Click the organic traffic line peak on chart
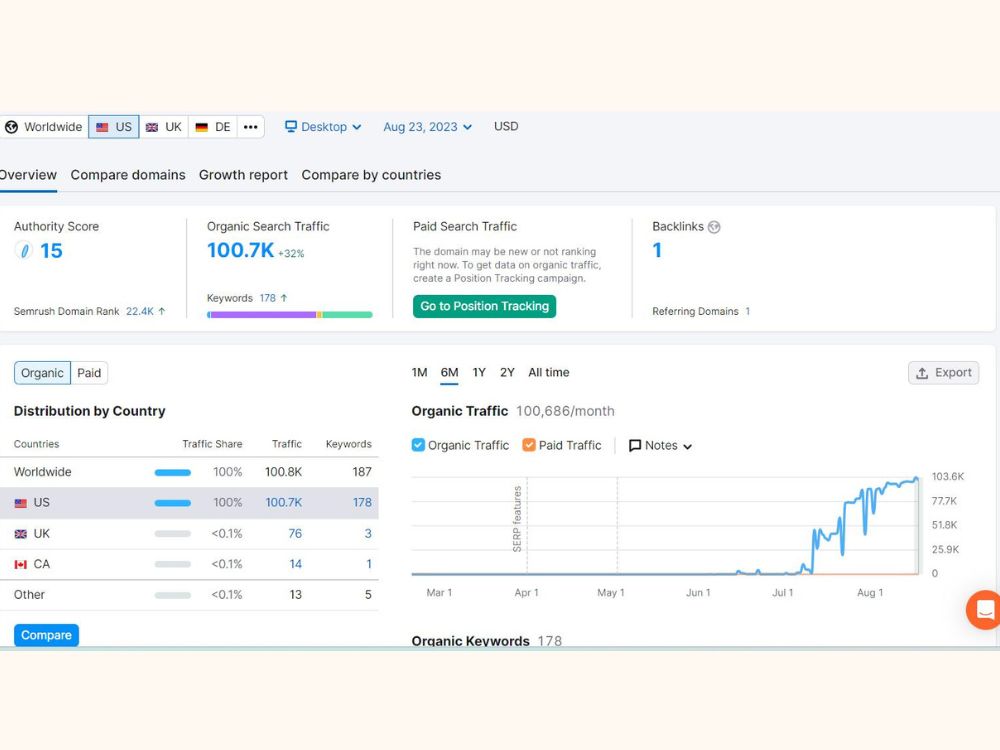Image resolution: width=1000 pixels, height=750 pixels. tap(916, 478)
